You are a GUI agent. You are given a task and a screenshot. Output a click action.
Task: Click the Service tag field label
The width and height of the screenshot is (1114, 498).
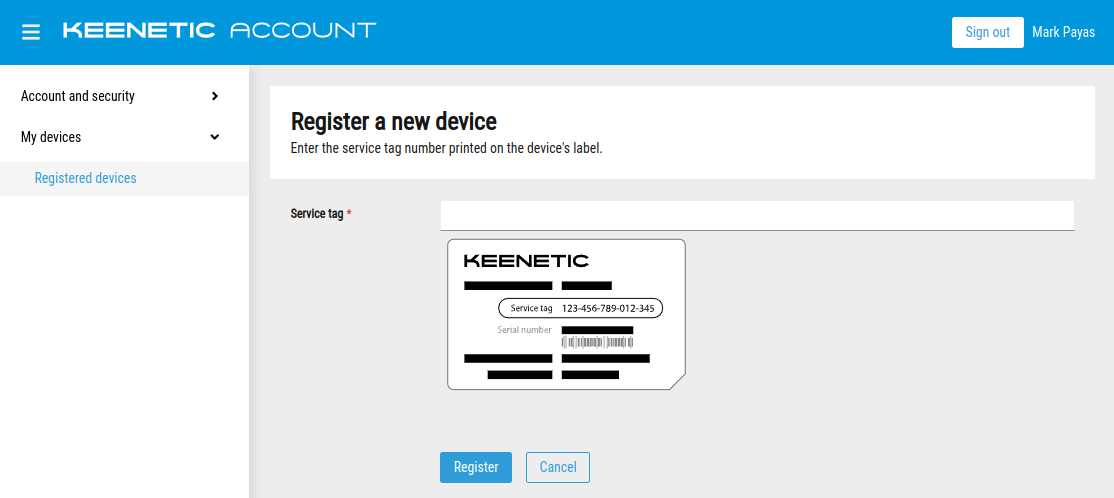pyautogui.click(x=317, y=213)
